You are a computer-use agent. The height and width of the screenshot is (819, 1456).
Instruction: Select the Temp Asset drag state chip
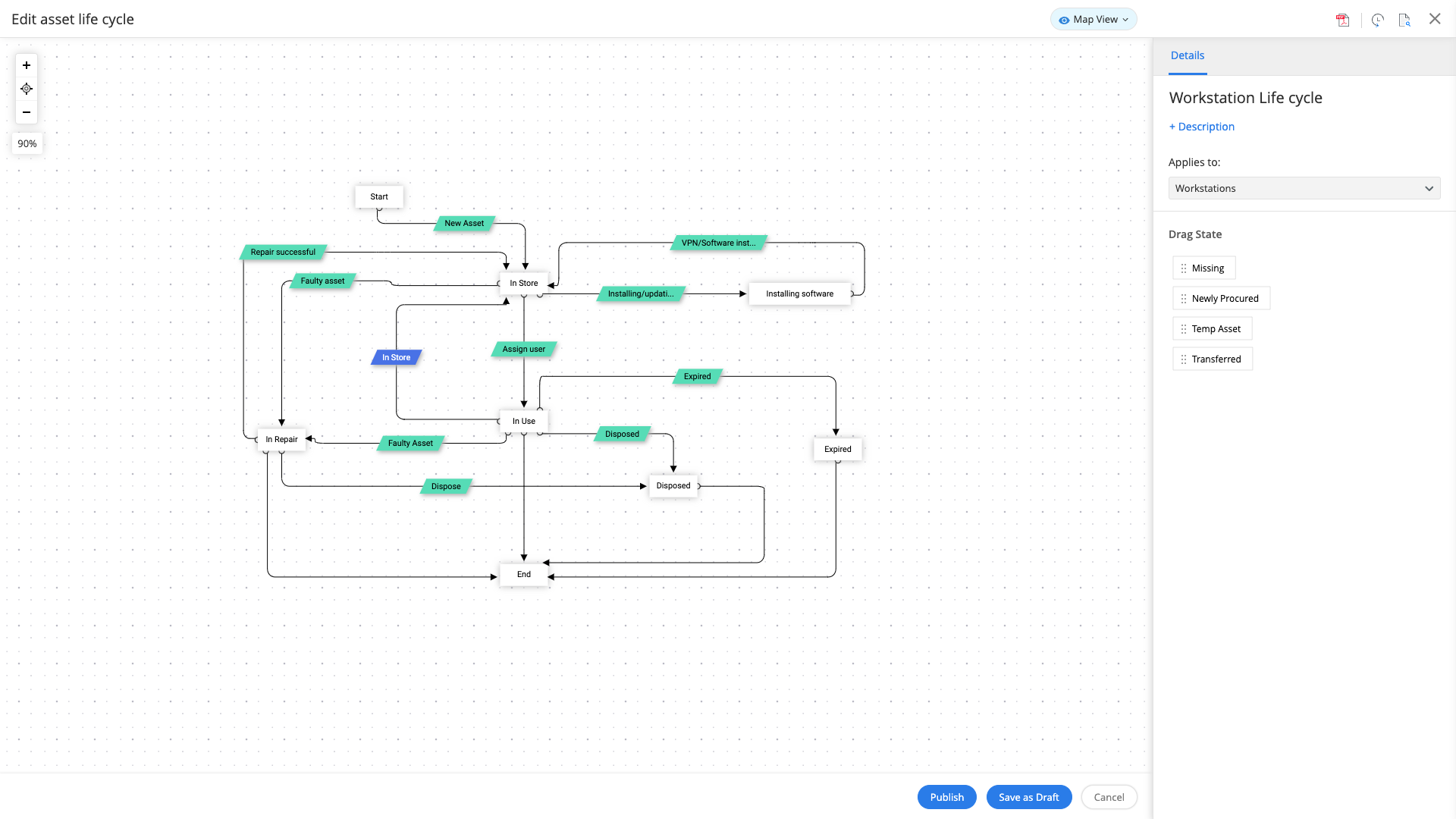click(1212, 328)
